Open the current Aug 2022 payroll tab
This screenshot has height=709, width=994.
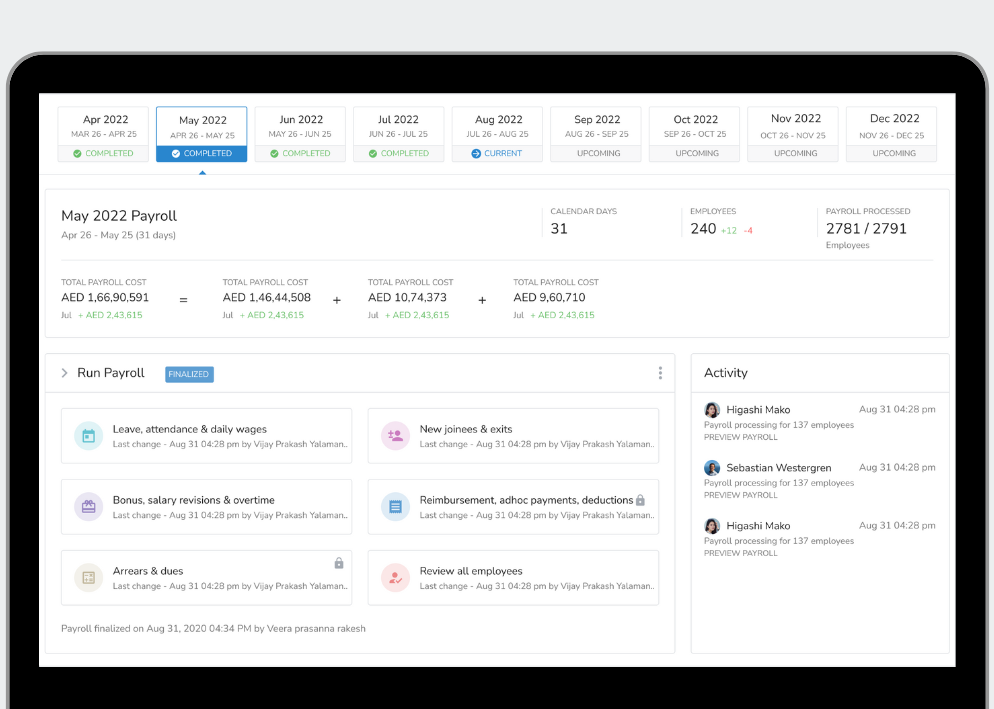[x=498, y=134]
